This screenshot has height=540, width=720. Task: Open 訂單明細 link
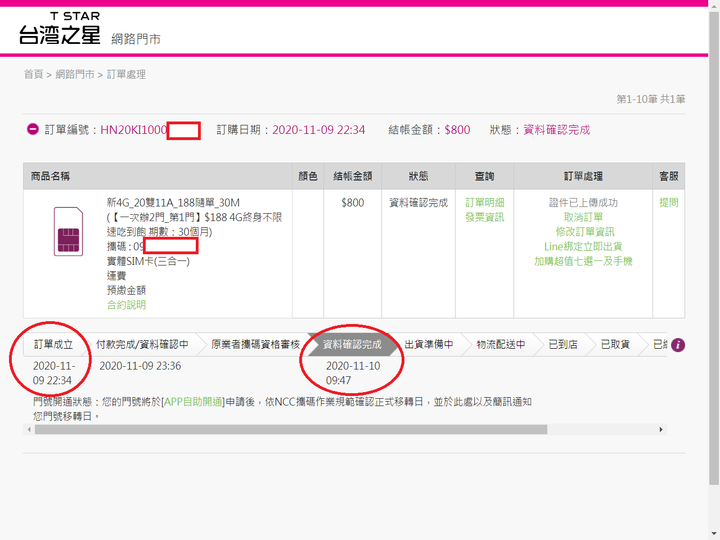pos(484,202)
